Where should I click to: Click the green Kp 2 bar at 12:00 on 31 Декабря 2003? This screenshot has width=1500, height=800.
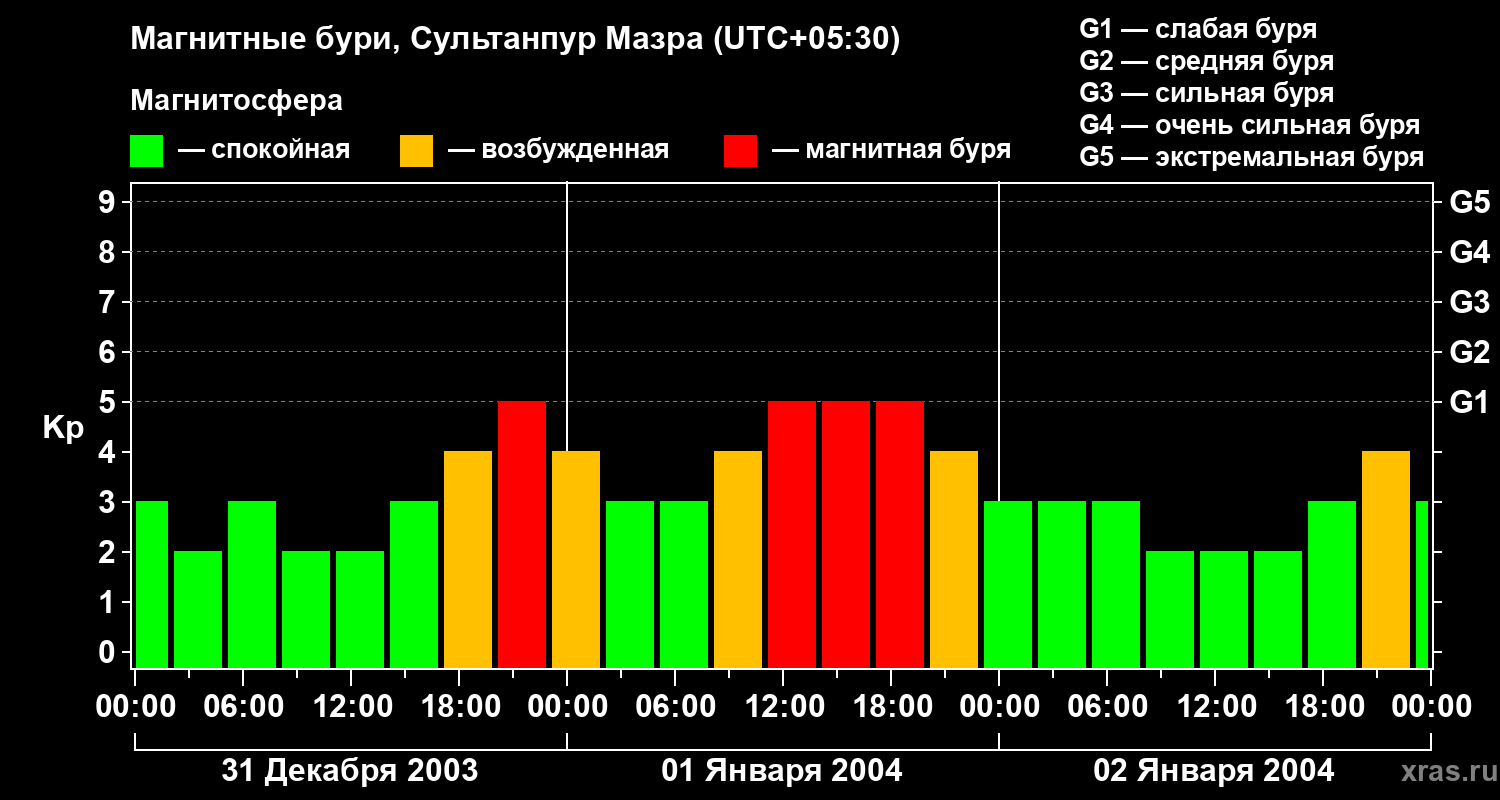[x=360, y=610]
